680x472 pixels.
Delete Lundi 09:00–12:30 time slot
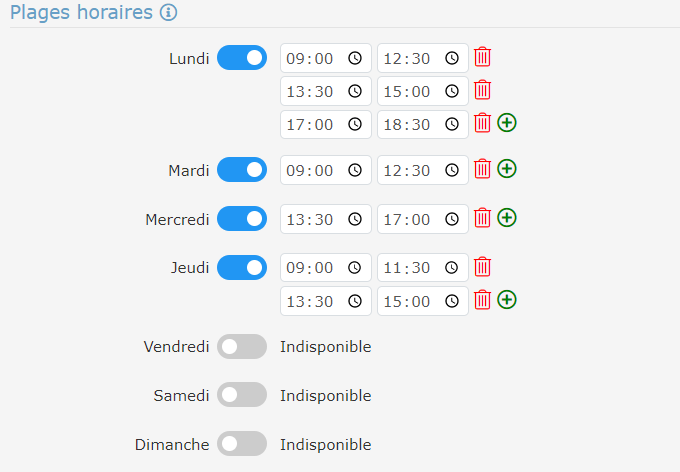click(x=483, y=57)
